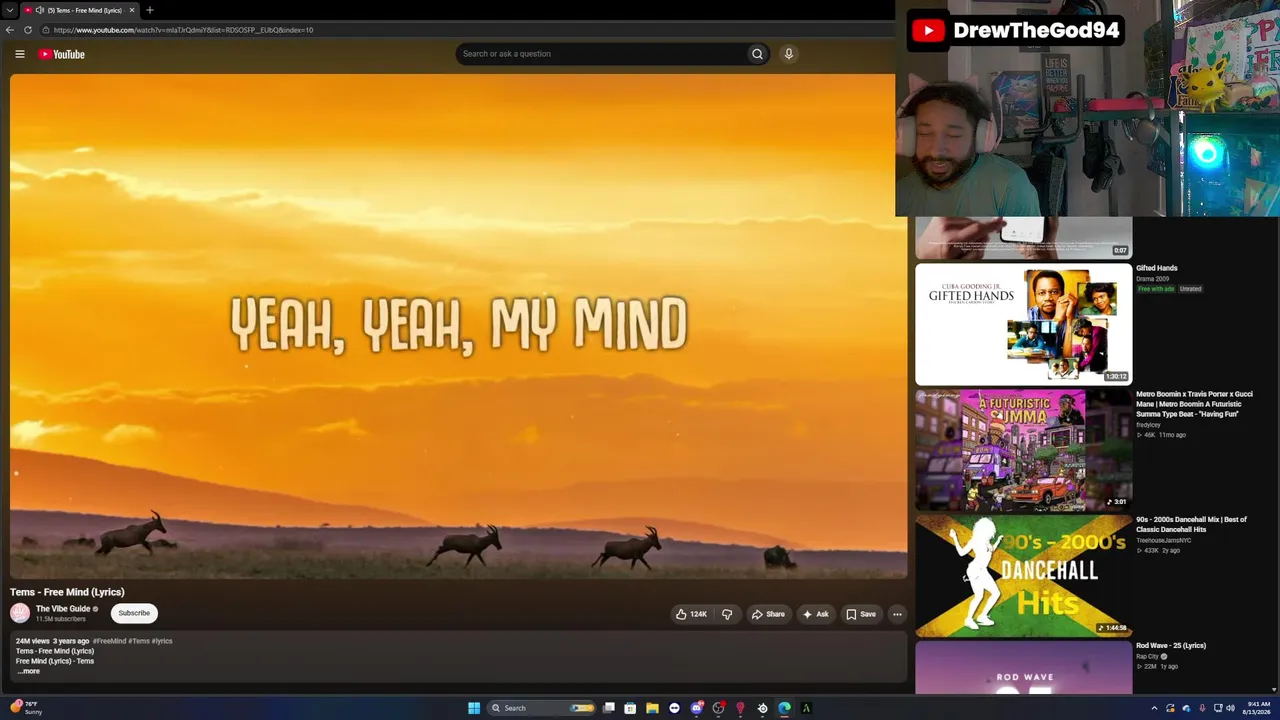Focus the YouTube search box
The image size is (1280, 720).
600,54
